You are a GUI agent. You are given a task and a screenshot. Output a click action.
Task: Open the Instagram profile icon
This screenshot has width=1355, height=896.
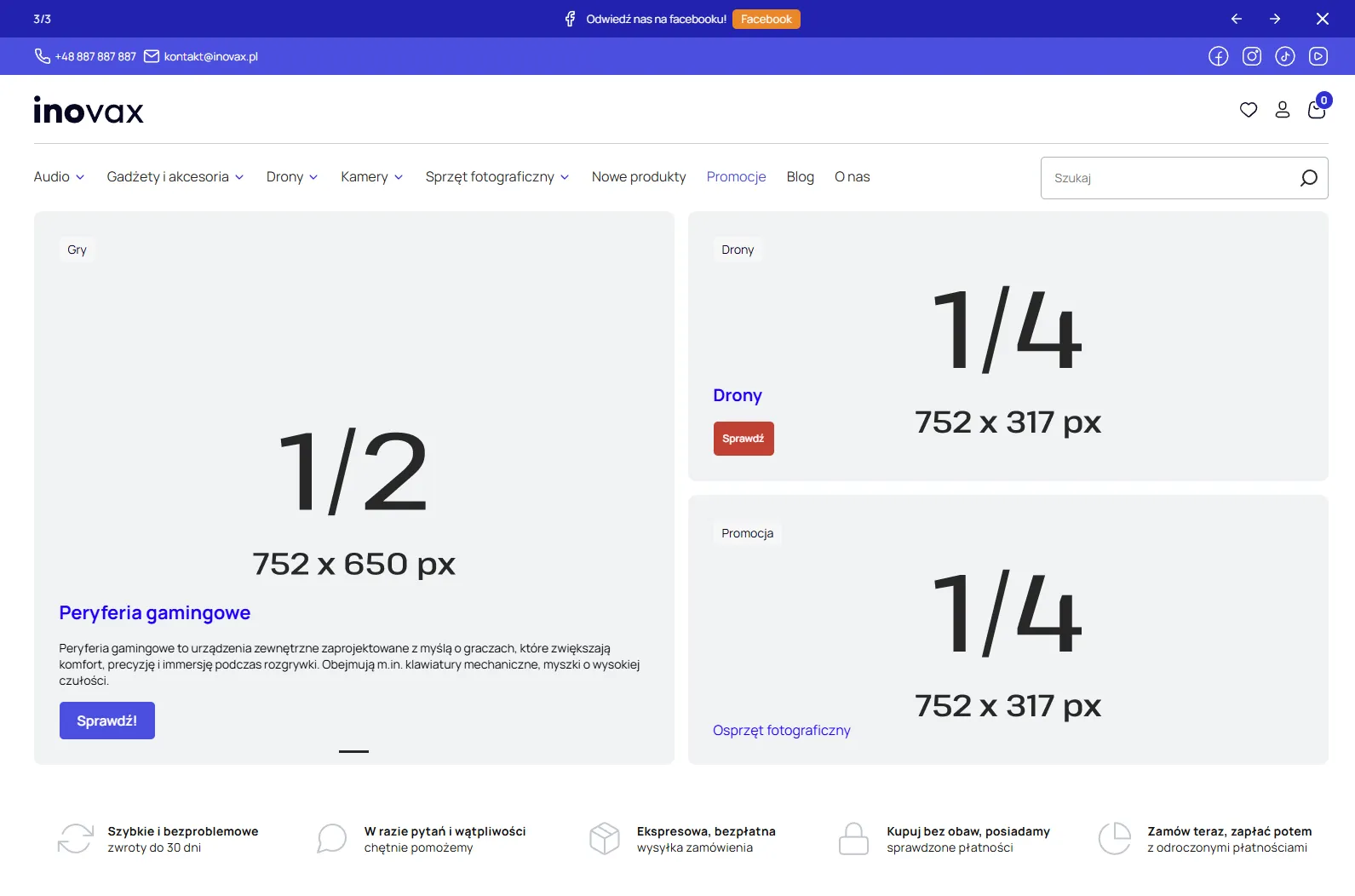tap(1251, 56)
